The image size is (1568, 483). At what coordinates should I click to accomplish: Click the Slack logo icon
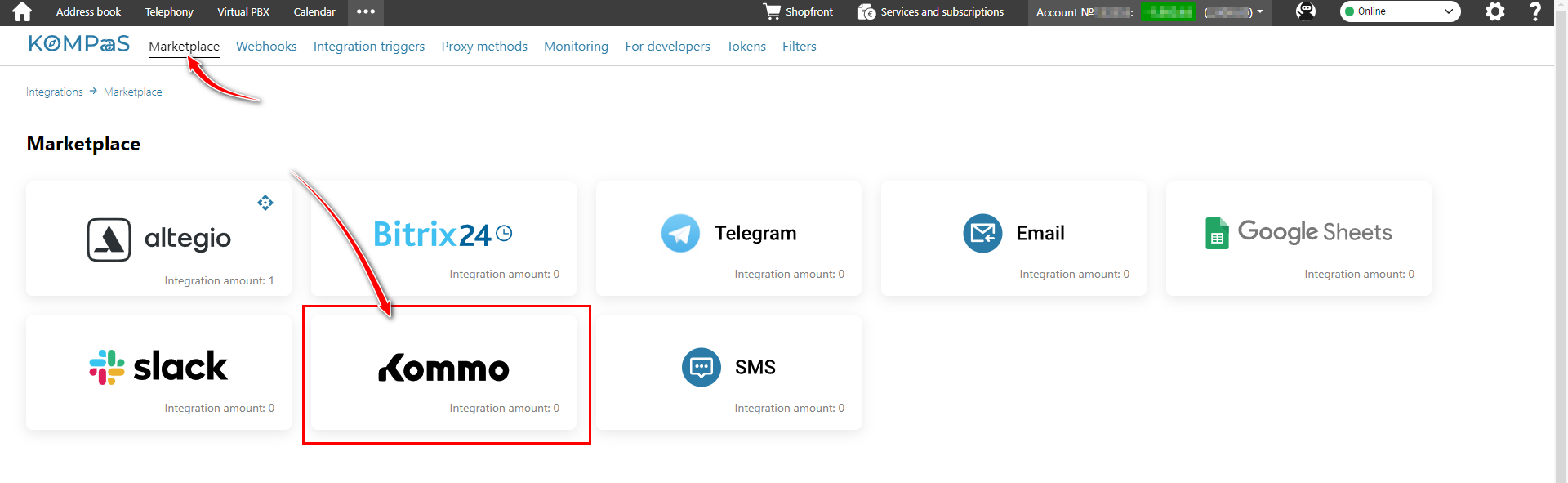(107, 367)
